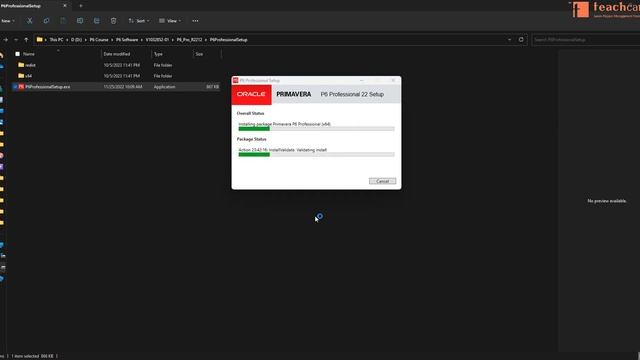Viewport: 640px width, 360px height.
Task: Navigate to P6 Software breadcrumb
Action: point(127,40)
